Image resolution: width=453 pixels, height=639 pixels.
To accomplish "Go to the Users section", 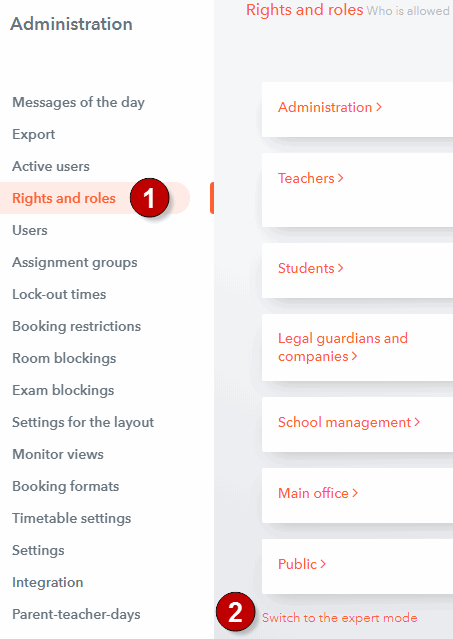I will click(x=30, y=230).
